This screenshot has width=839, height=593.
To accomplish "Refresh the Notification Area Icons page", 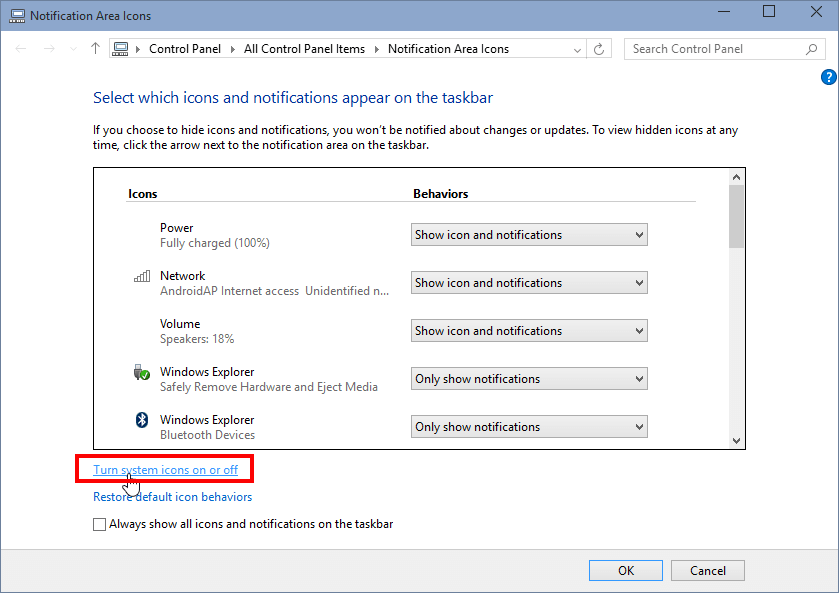I will pyautogui.click(x=599, y=49).
